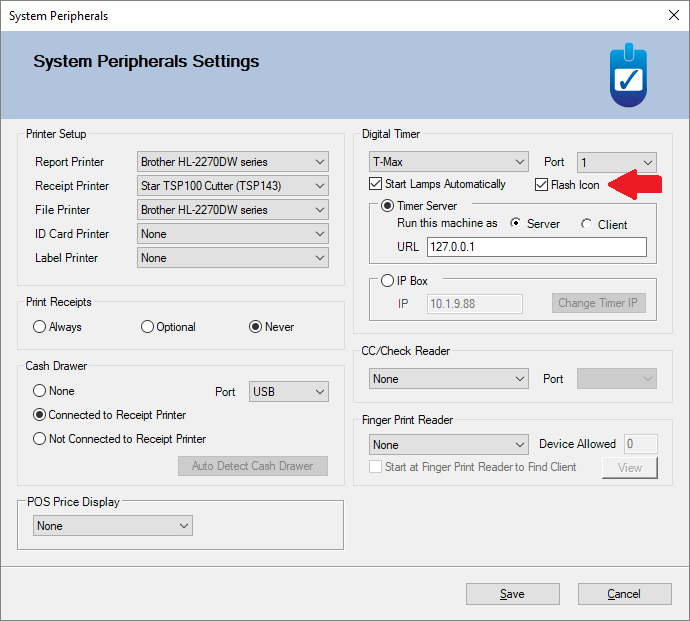Open the Cash Drawer Port USB dropdown
The height and width of the screenshot is (621, 690).
coord(289,392)
